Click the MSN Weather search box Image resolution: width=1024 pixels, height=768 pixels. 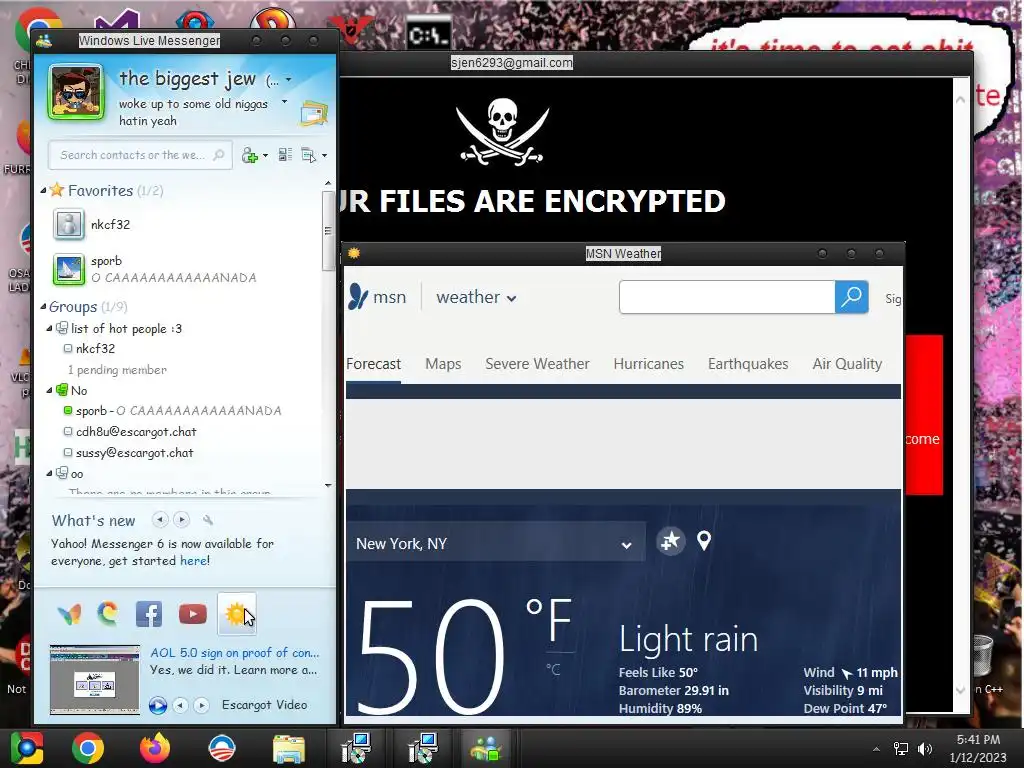(x=727, y=297)
